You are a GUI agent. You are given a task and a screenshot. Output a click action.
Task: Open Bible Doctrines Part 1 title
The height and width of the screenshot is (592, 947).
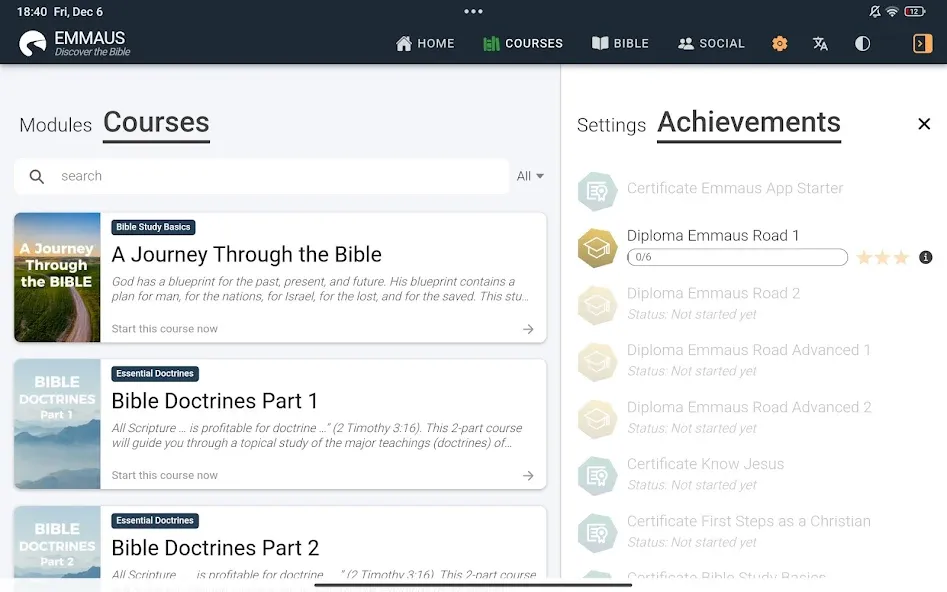(214, 401)
